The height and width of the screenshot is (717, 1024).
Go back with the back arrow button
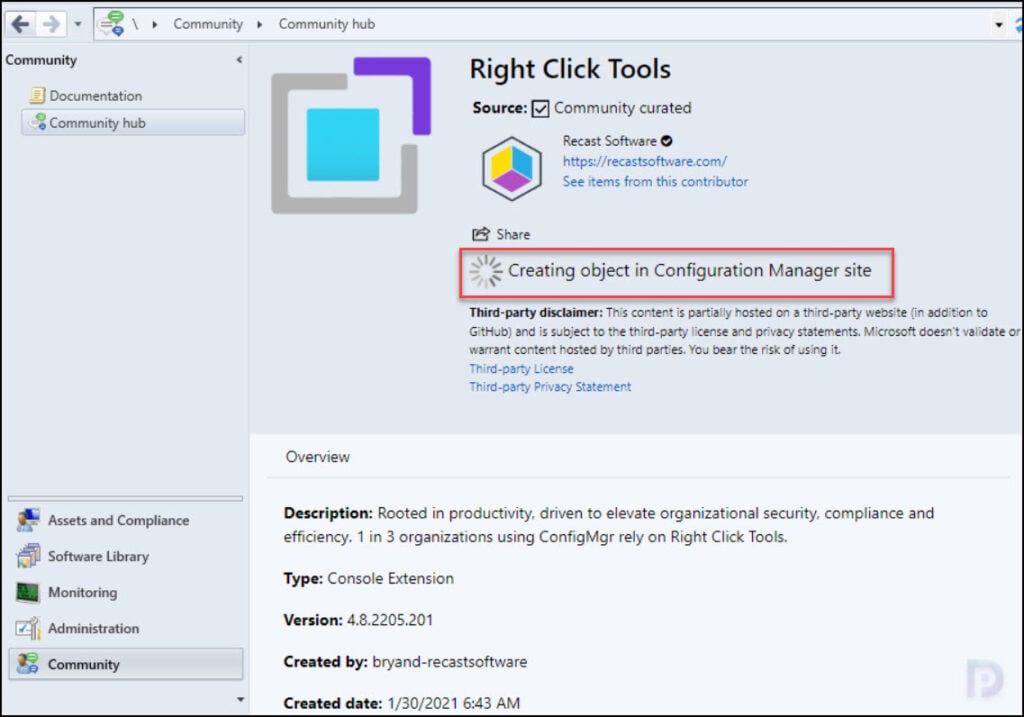pyautogui.click(x=21, y=24)
